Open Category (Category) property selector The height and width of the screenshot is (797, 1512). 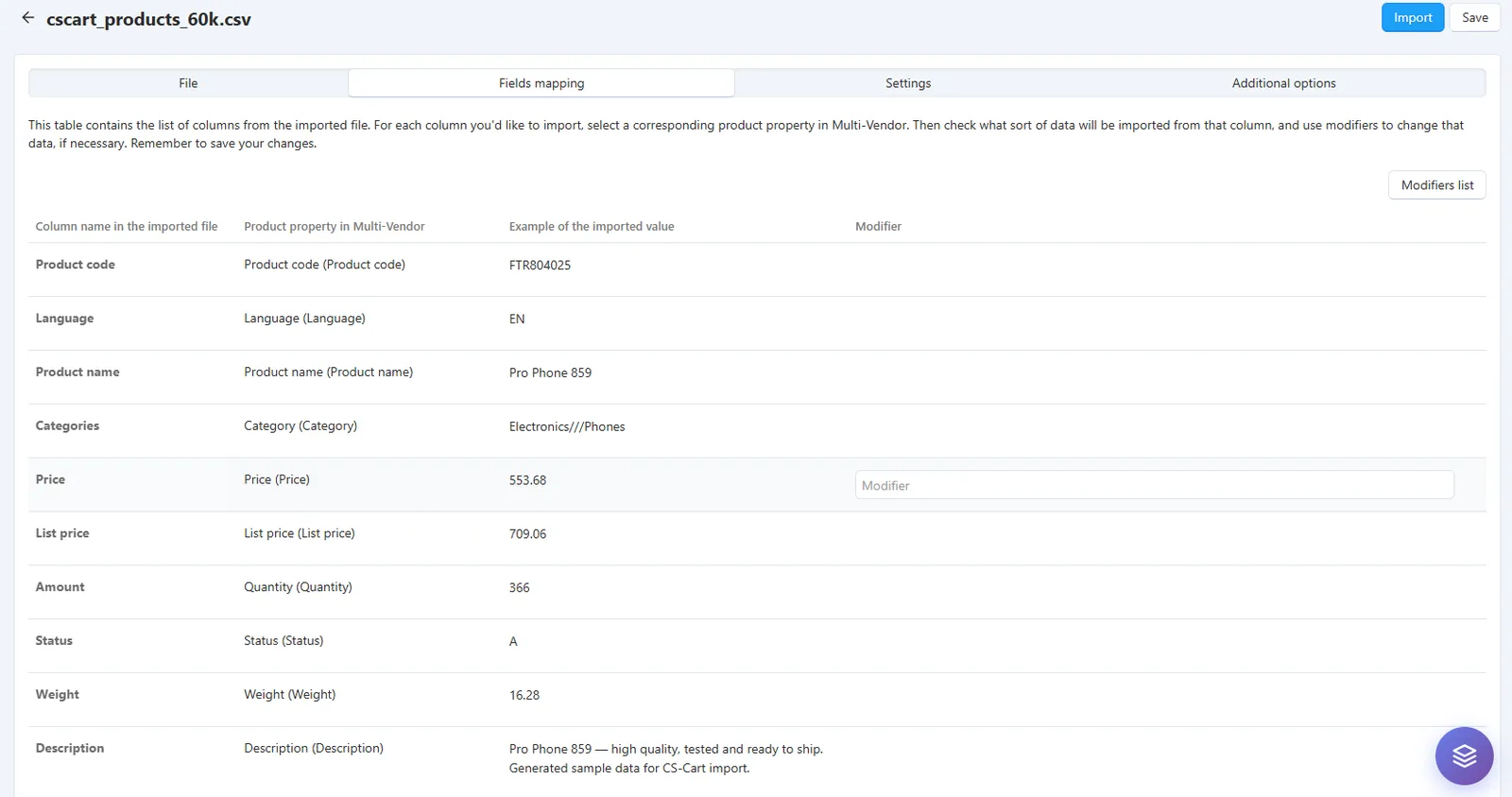[x=301, y=426]
